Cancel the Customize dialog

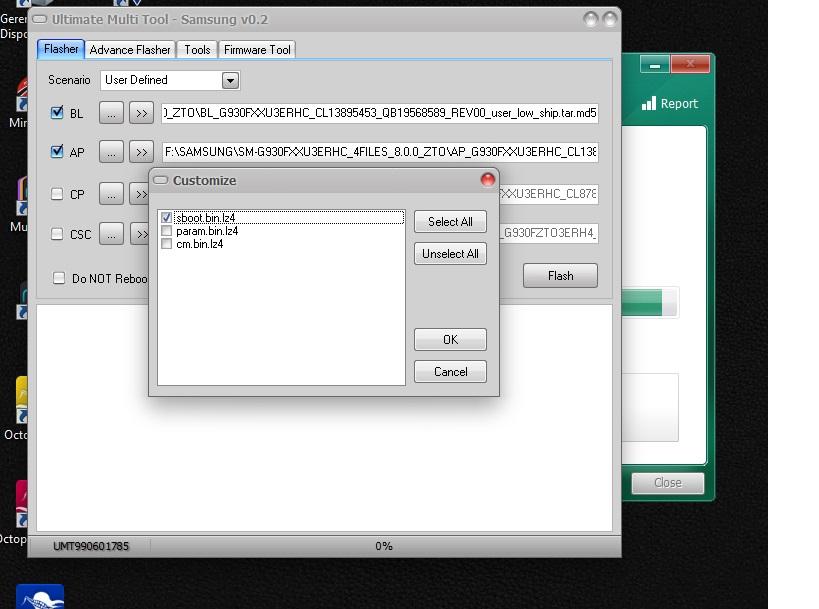[450, 371]
